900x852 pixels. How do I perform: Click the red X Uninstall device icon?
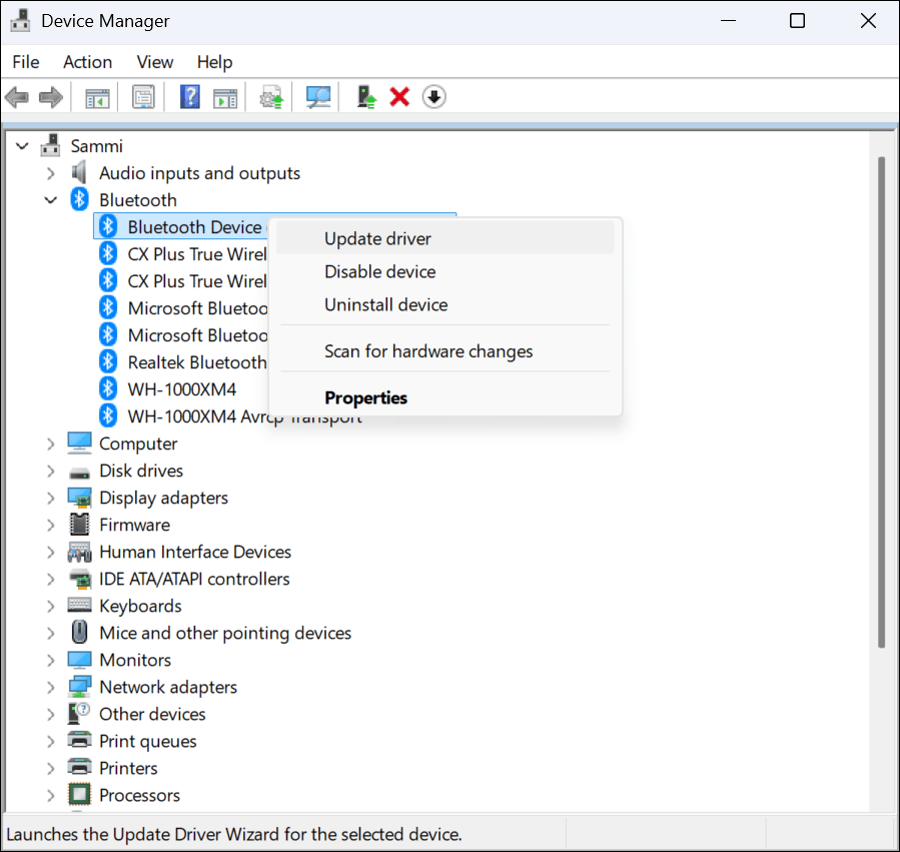[x=400, y=97]
